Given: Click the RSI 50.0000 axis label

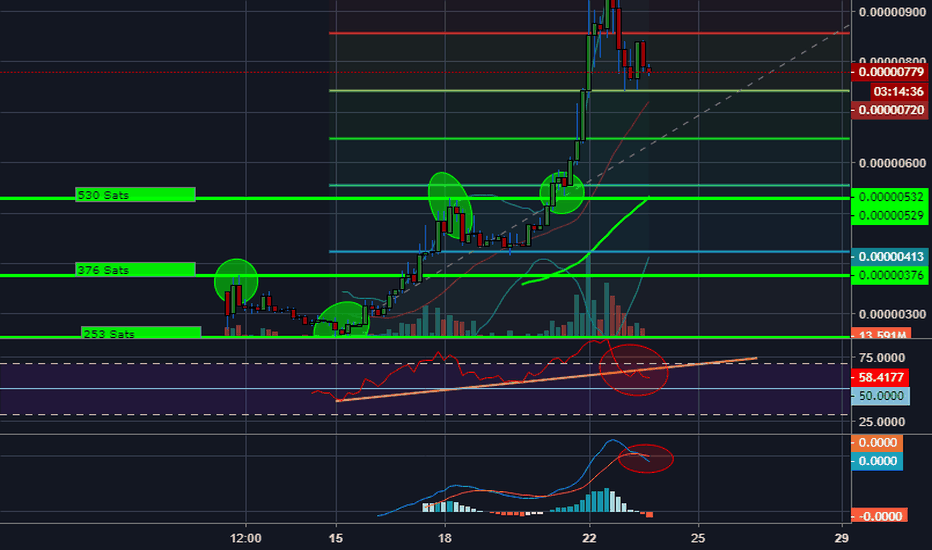Looking at the screenshot, I should coord(880,396).
